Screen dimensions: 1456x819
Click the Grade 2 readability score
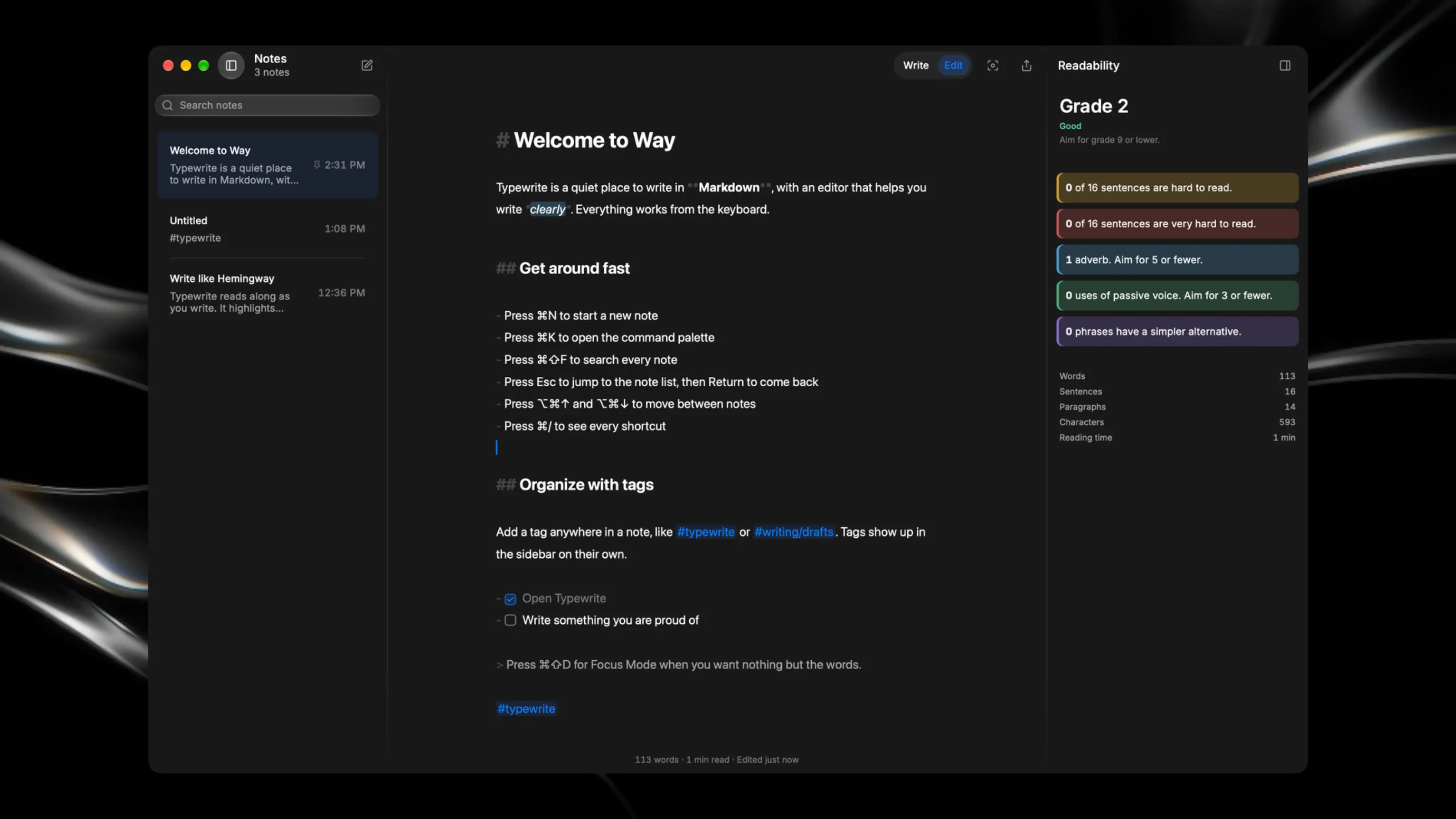point(1093,106)
